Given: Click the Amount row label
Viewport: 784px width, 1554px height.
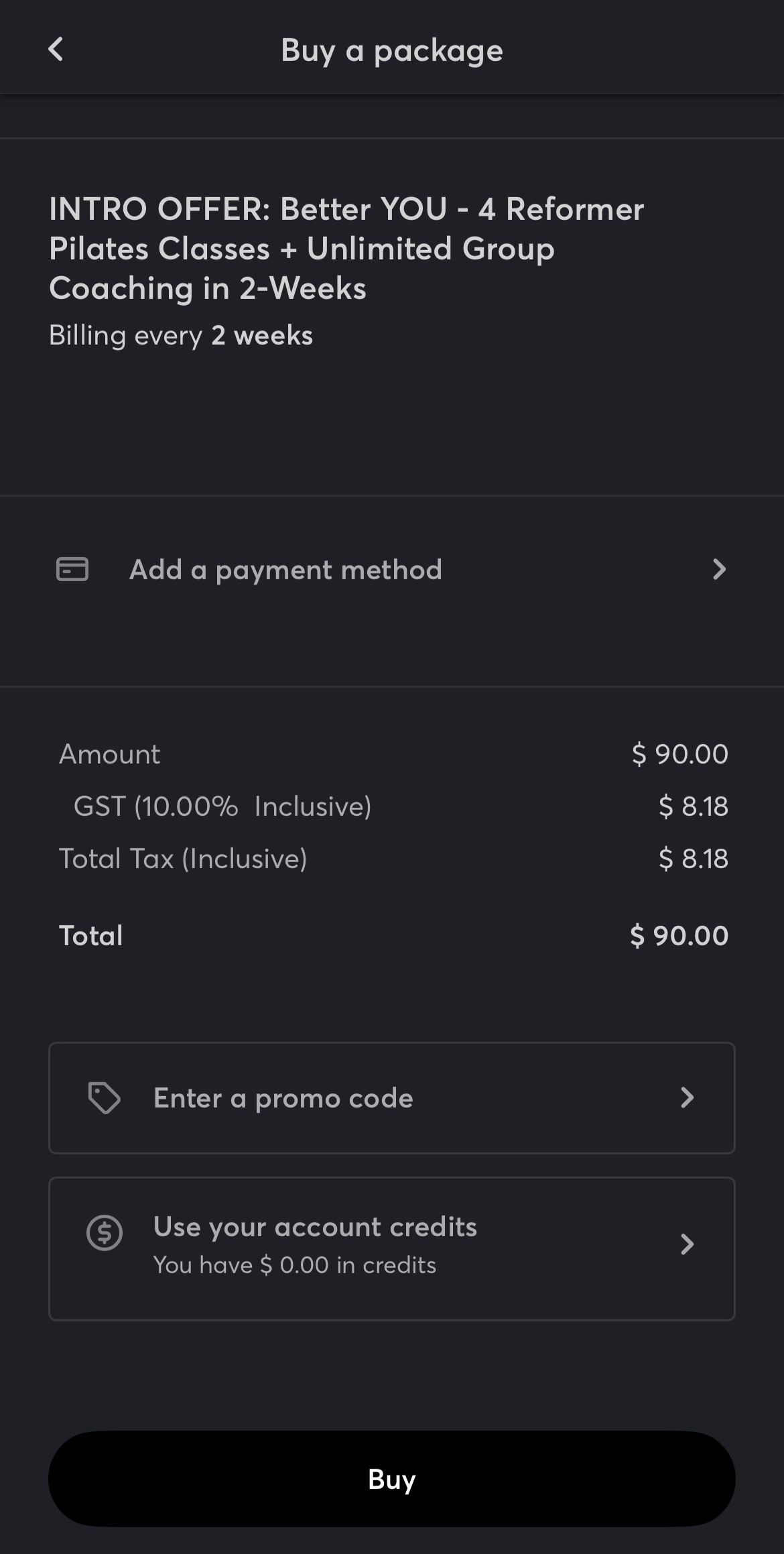Looking at the screenshot, I should click(x=110, y=754).
